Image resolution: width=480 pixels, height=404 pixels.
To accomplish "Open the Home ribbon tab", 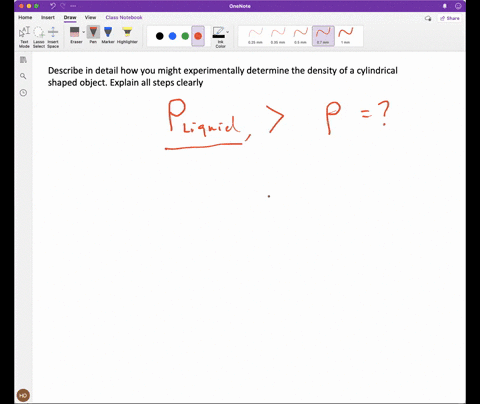I will point(25,17).
